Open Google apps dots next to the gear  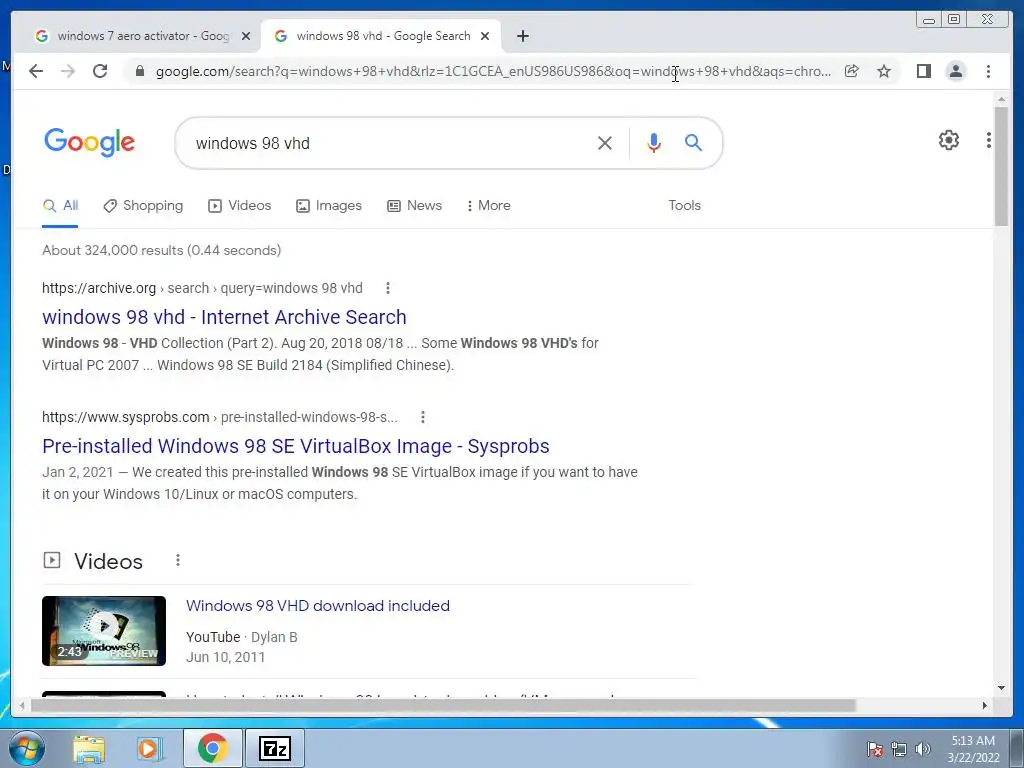click(x=989, y=140)
